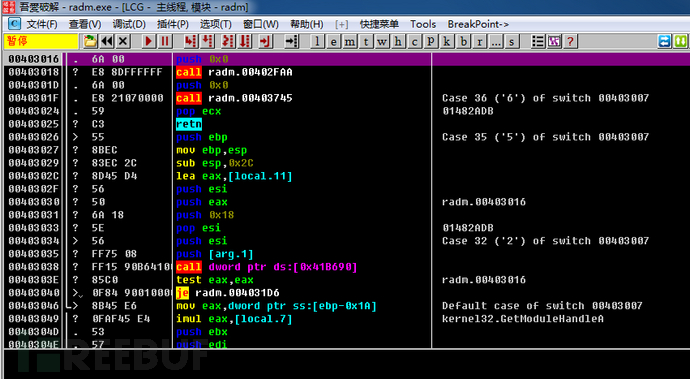Select the 'lea eax,[local.11]' instruction
The image size is (690, 379).
tap(234, 176)
